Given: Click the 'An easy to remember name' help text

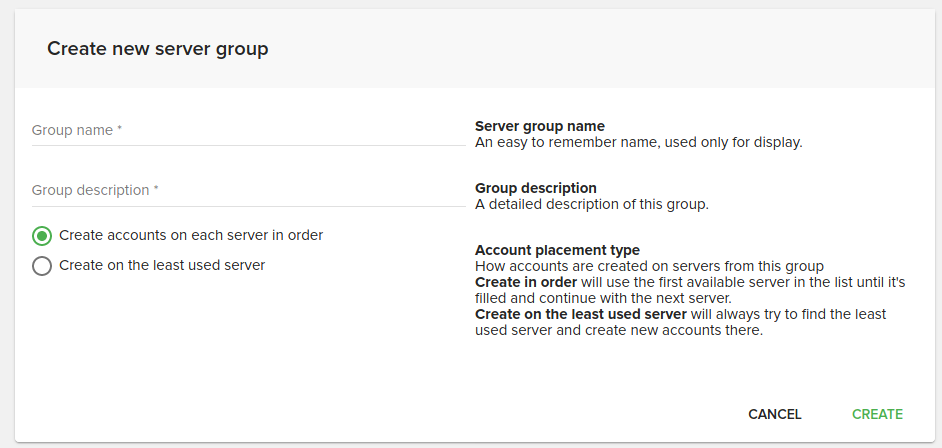Looking at the screenshot, I should coord(638,142).
